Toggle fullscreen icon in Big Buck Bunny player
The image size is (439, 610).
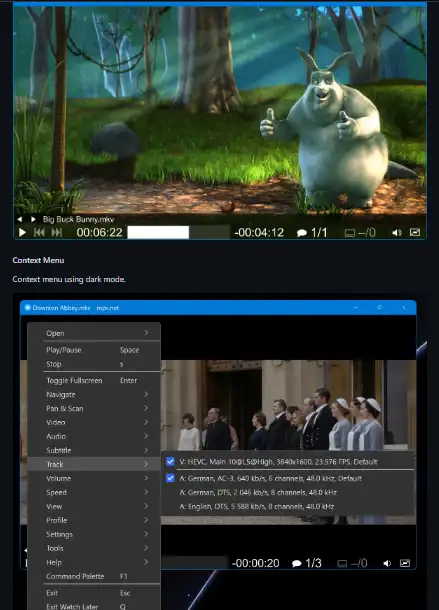pyautogui.click(x=415, y=232)
